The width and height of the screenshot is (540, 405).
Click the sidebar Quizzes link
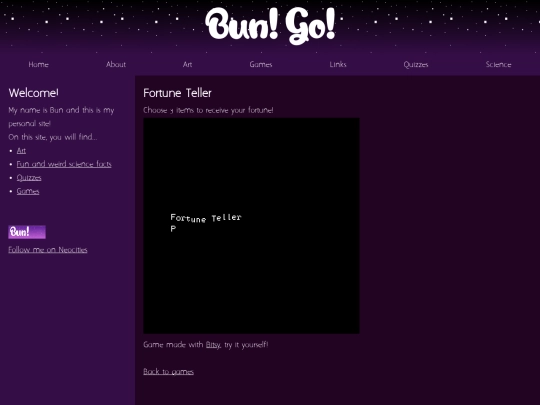(x=29, y=178)
